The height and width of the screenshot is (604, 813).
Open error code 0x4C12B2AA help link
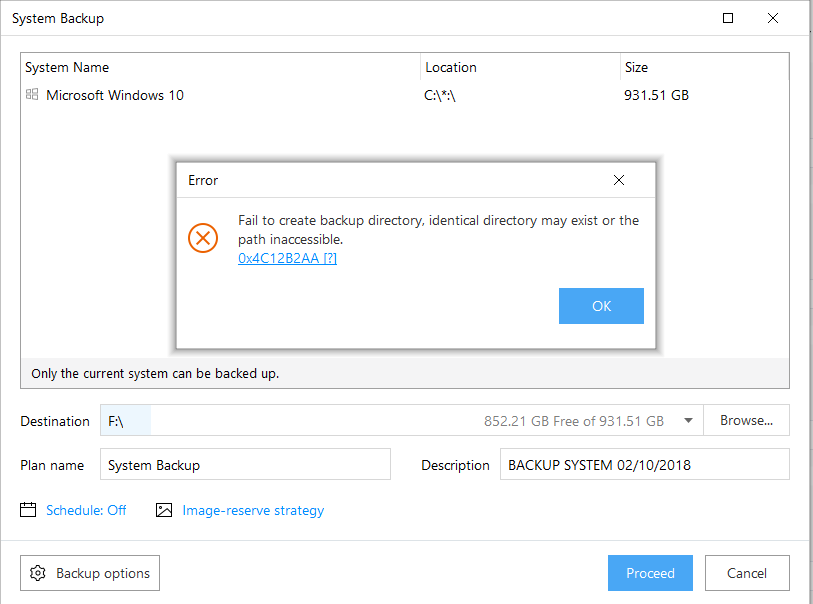pyautogui.click(x=287, y=258)
